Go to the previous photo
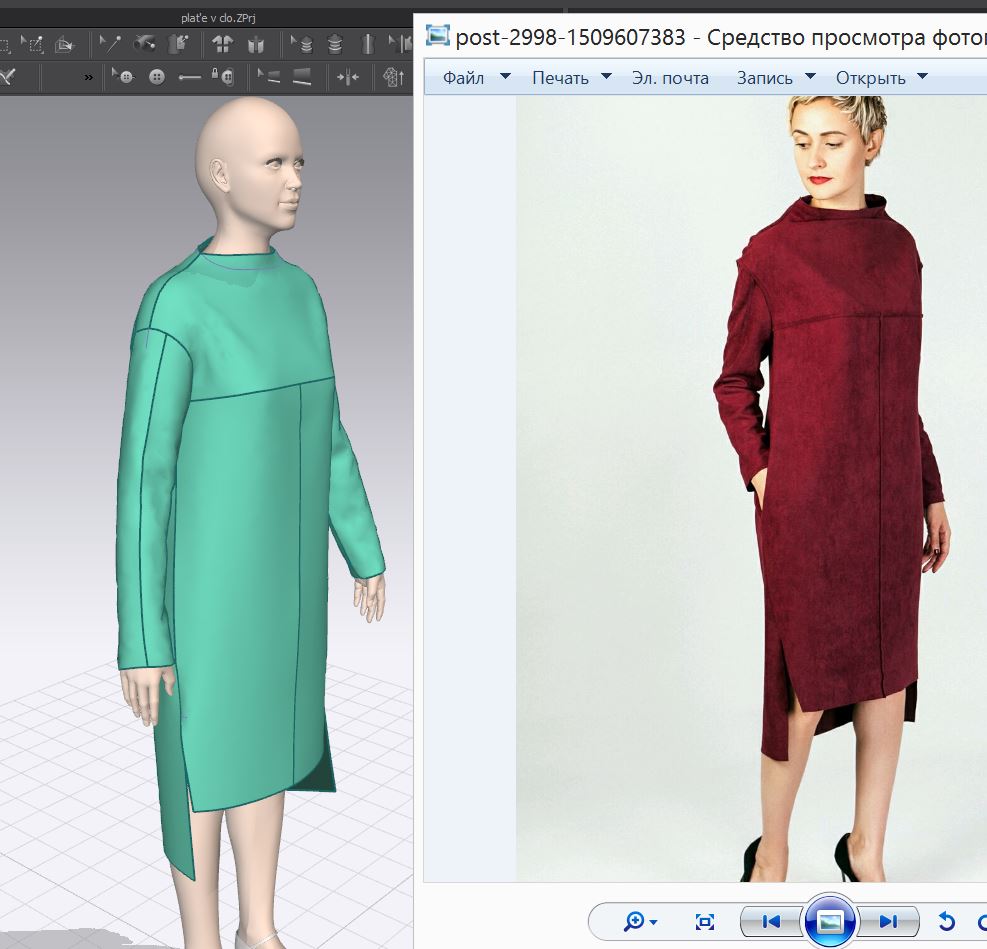 (x=771, y=921)
